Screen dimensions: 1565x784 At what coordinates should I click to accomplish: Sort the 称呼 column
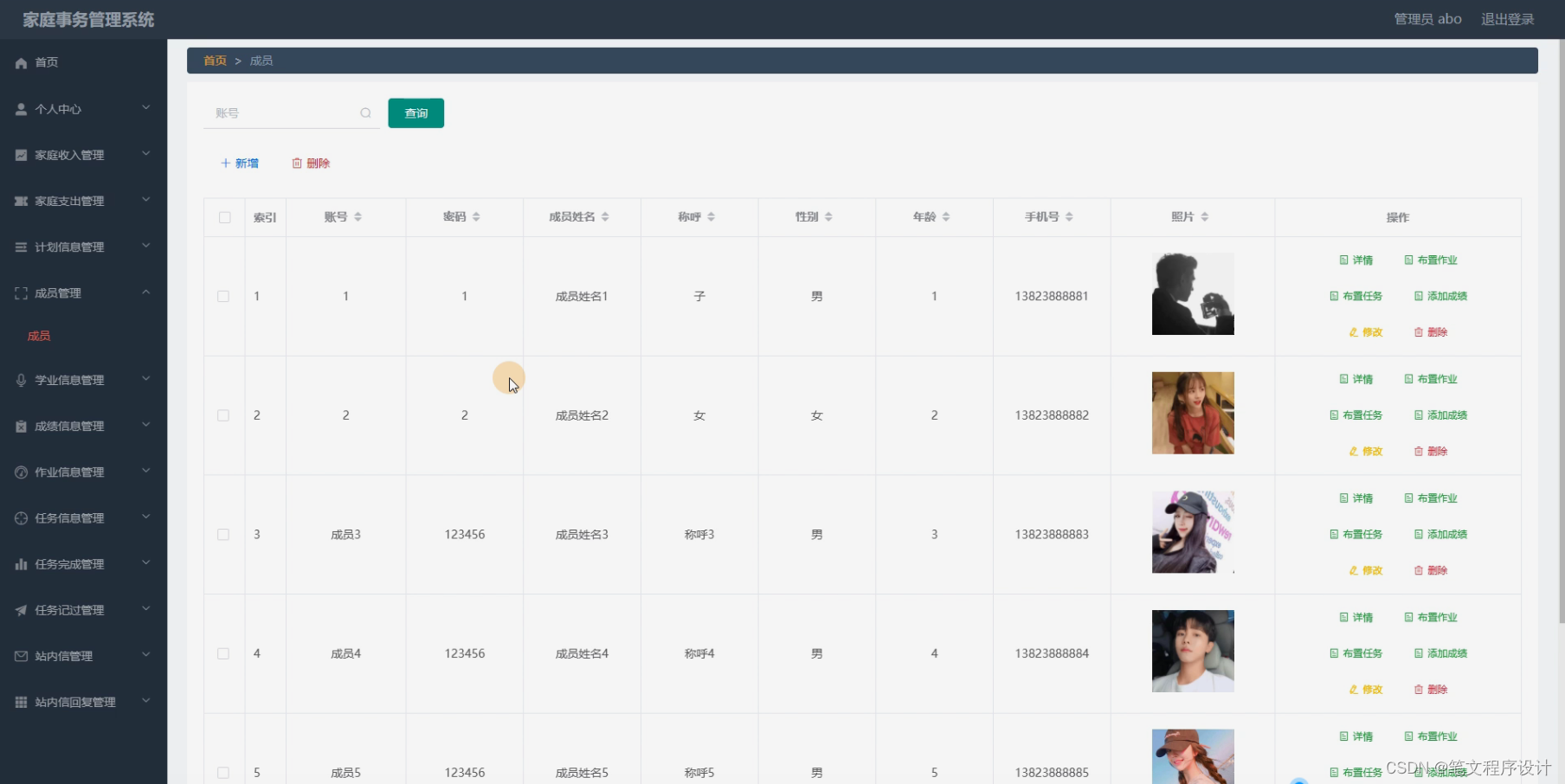point(711,216)
